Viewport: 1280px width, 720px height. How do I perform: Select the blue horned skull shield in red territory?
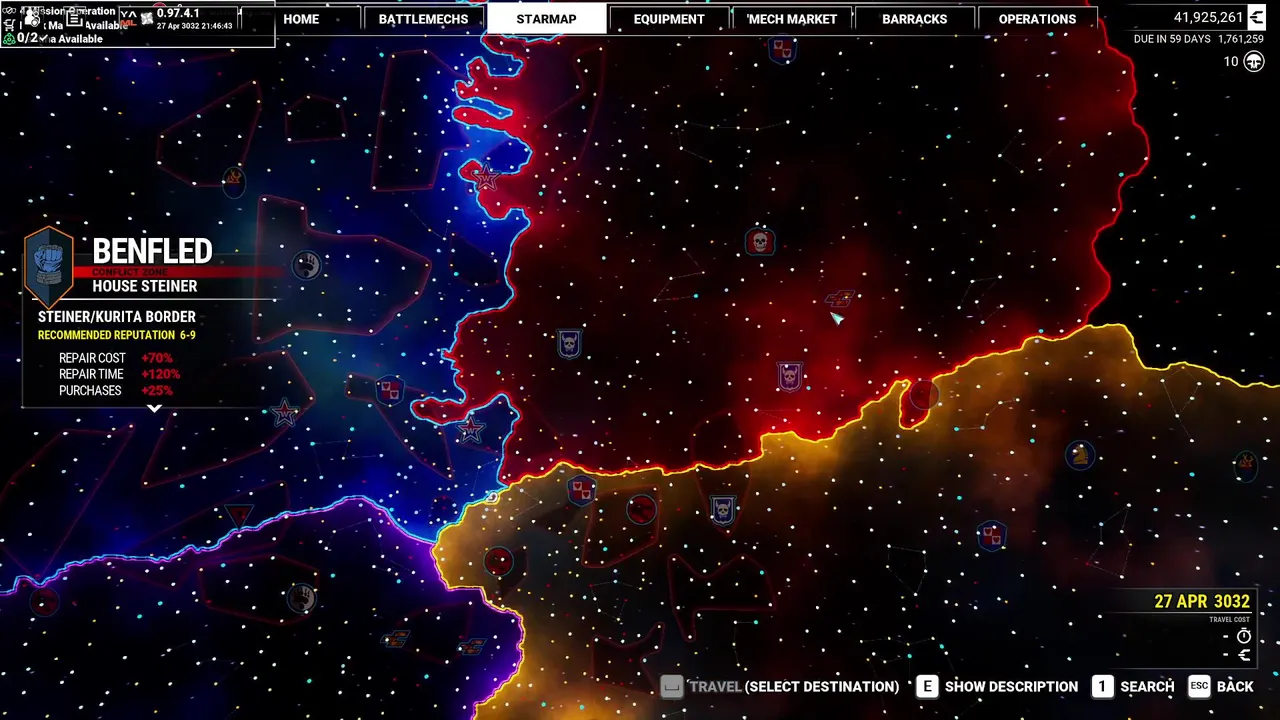(x=569, y=344)
